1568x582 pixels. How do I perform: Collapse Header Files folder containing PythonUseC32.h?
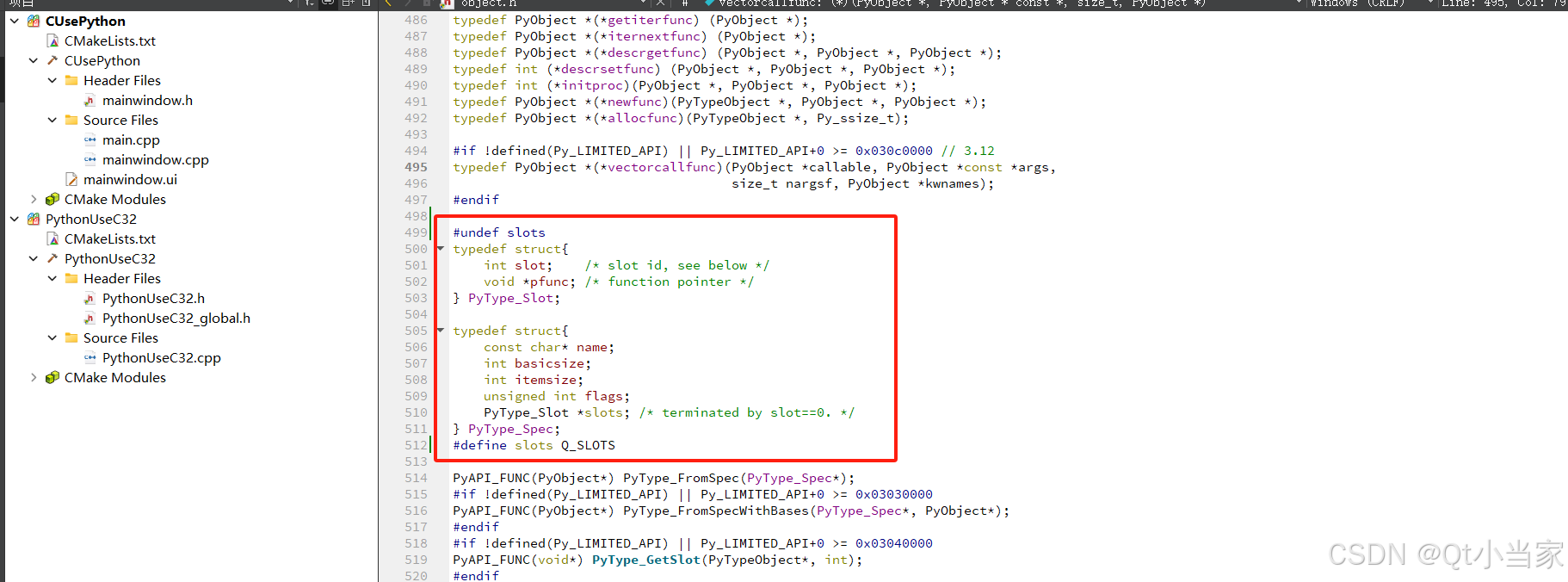click(52, 278)
